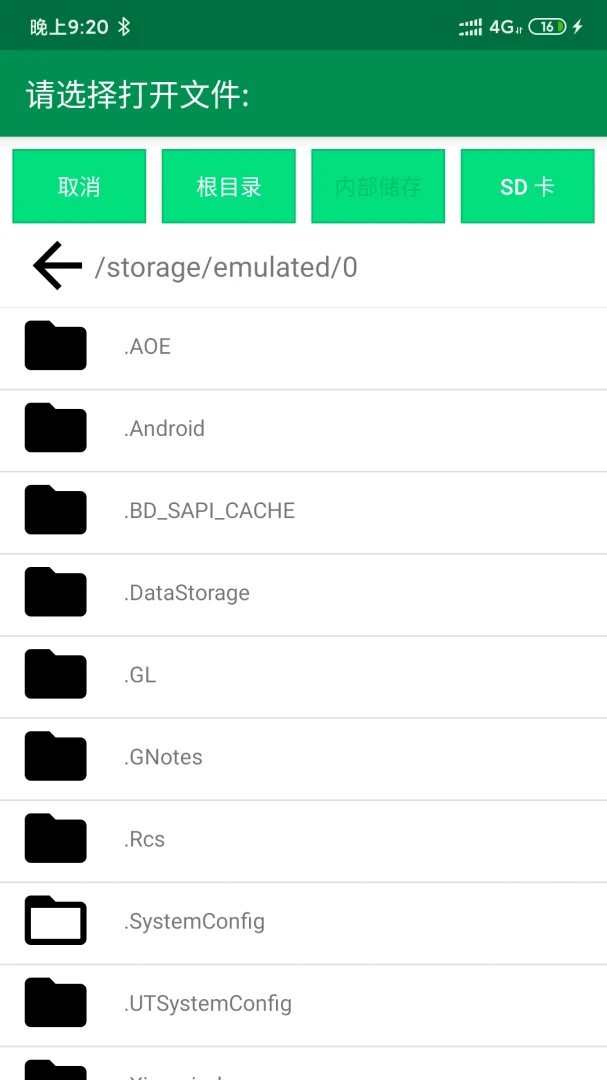Viewport: 607px width, 1080px height.
Task: Click the /storage/emulated/0 path text
Action: click(226, 268)
